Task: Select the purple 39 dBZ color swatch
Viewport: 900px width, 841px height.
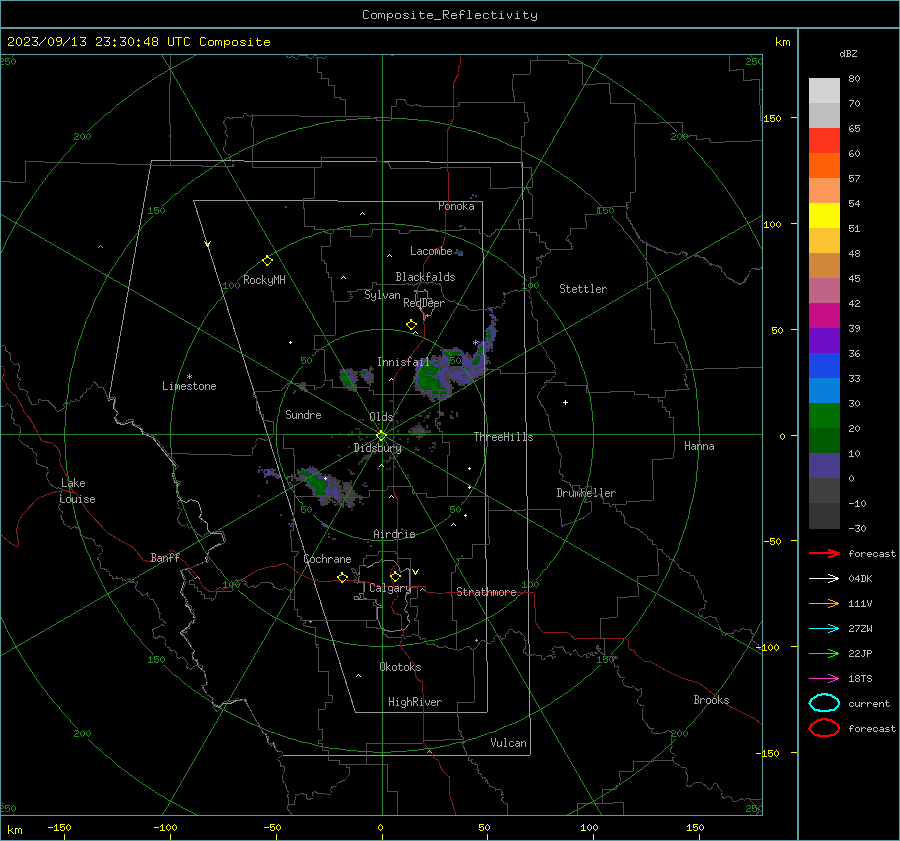Action: pyautogui.click(x=824, y=340)
